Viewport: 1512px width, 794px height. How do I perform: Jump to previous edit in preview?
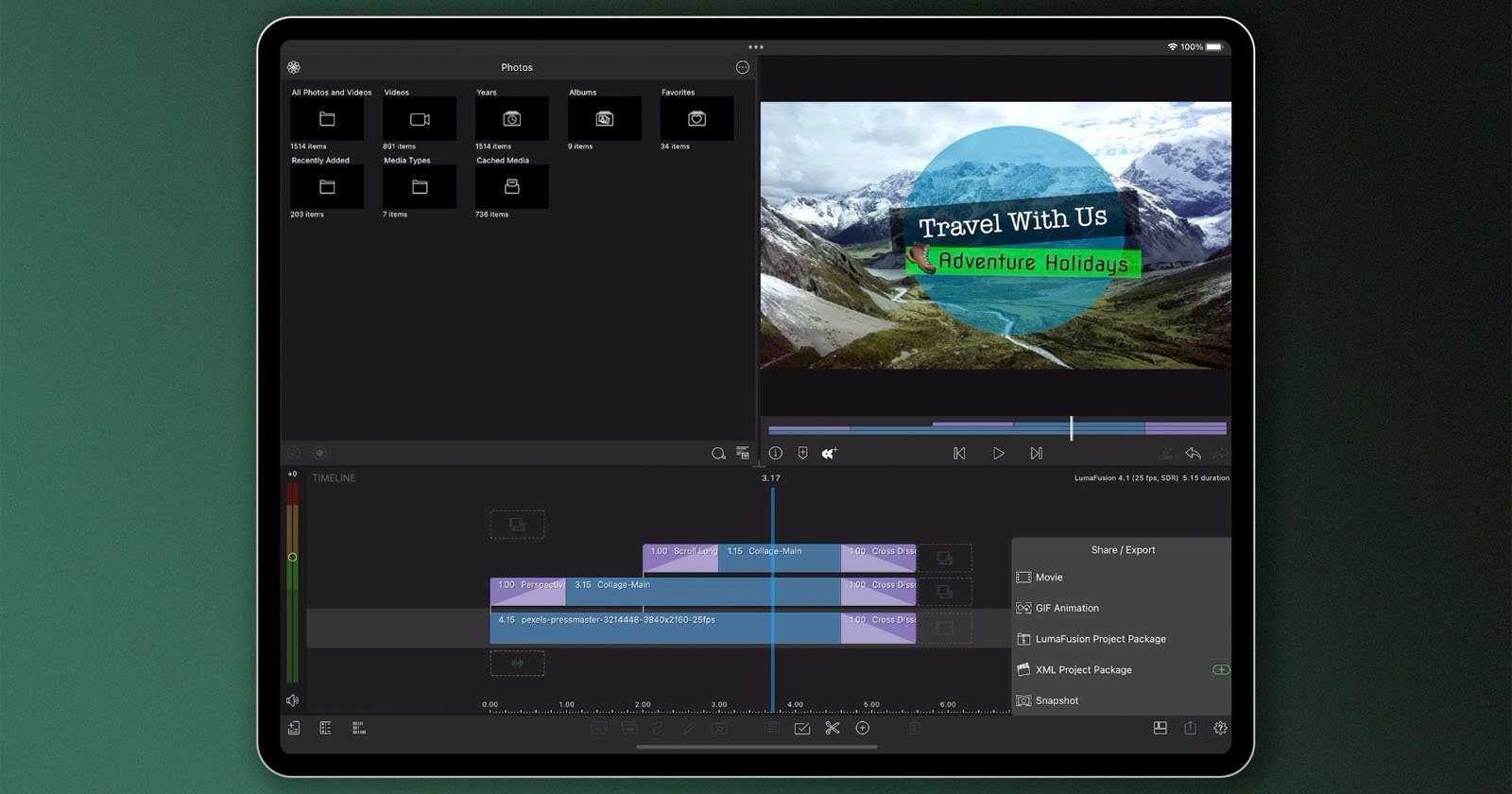click(x=959, y=454)
